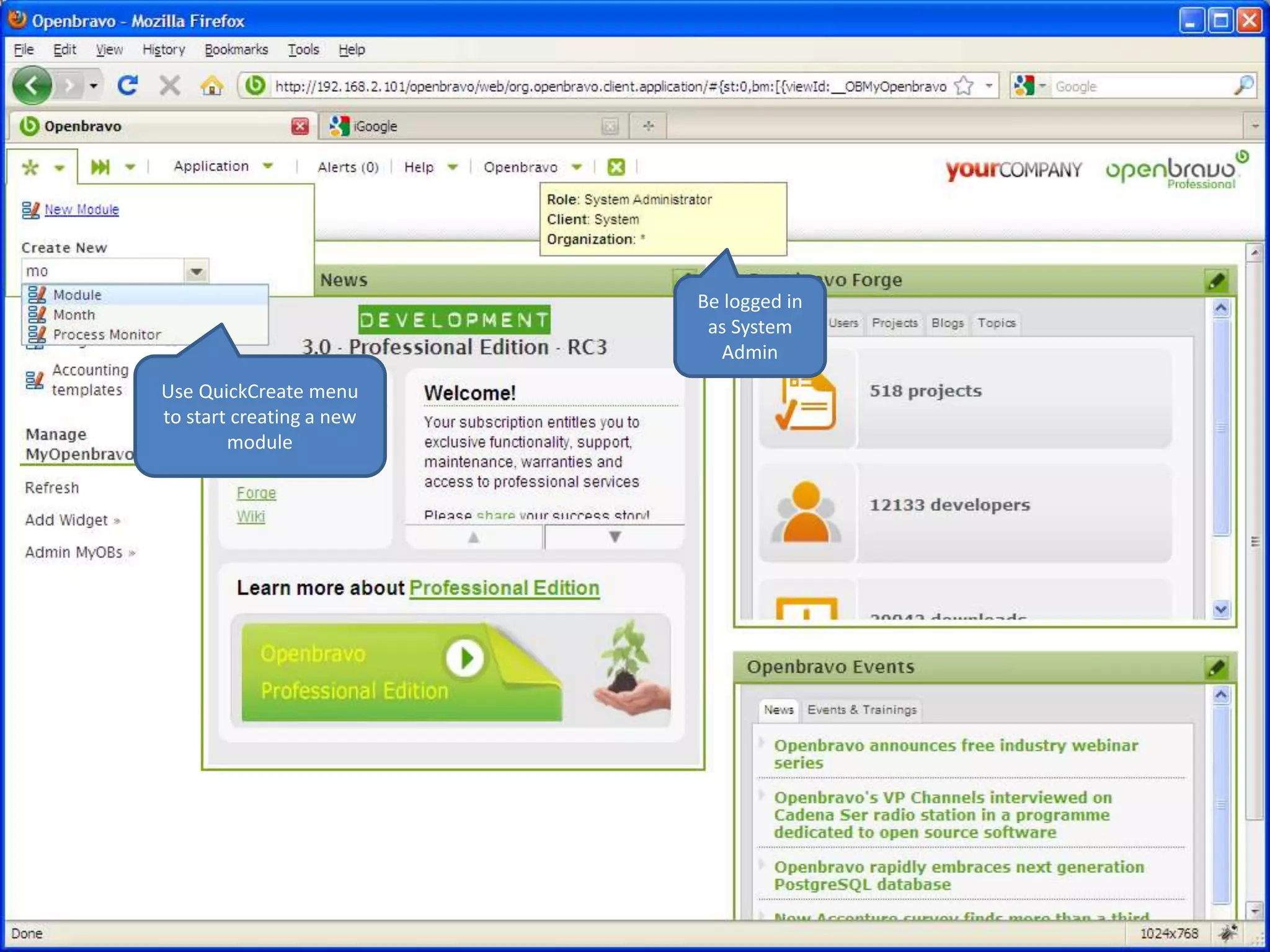Click the Accounting templates icon
Viewport: 1270px width, 952px height.
click(35, 379)
